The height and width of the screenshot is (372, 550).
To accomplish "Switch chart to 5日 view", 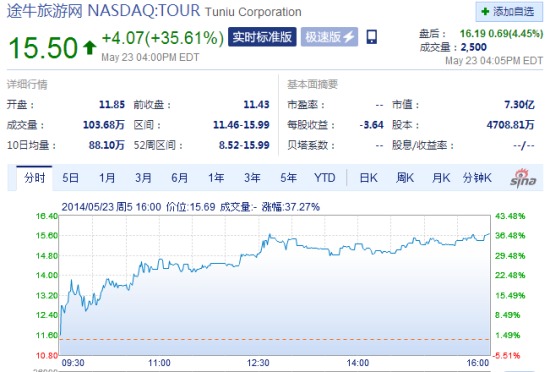I will (x=71, y=178).
